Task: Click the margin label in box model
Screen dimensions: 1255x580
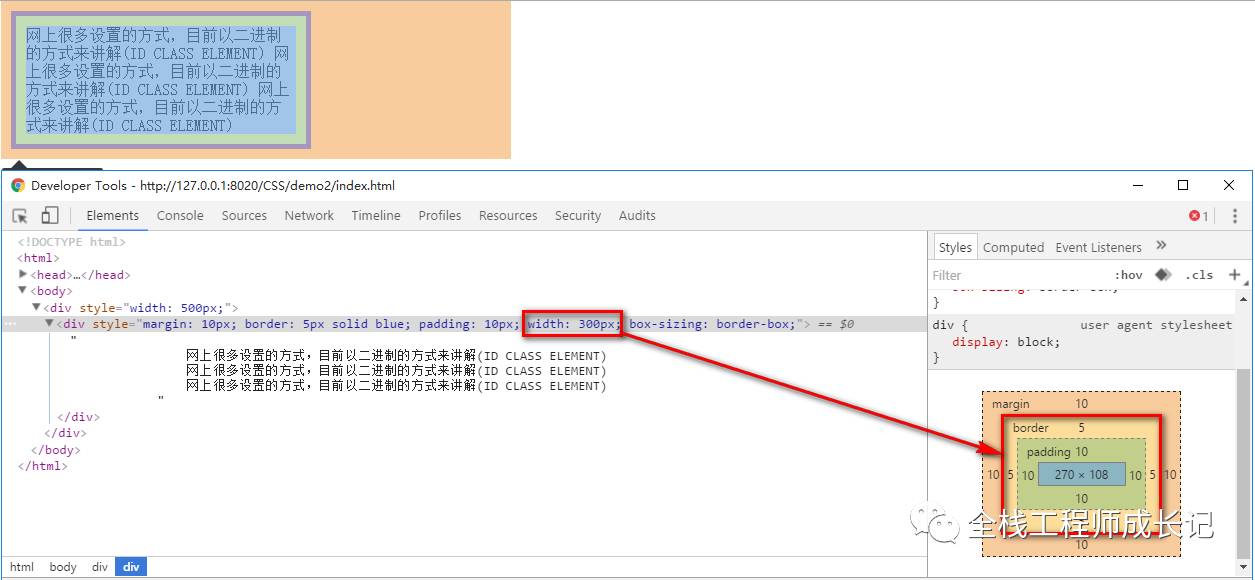Action: point(1010,404)
